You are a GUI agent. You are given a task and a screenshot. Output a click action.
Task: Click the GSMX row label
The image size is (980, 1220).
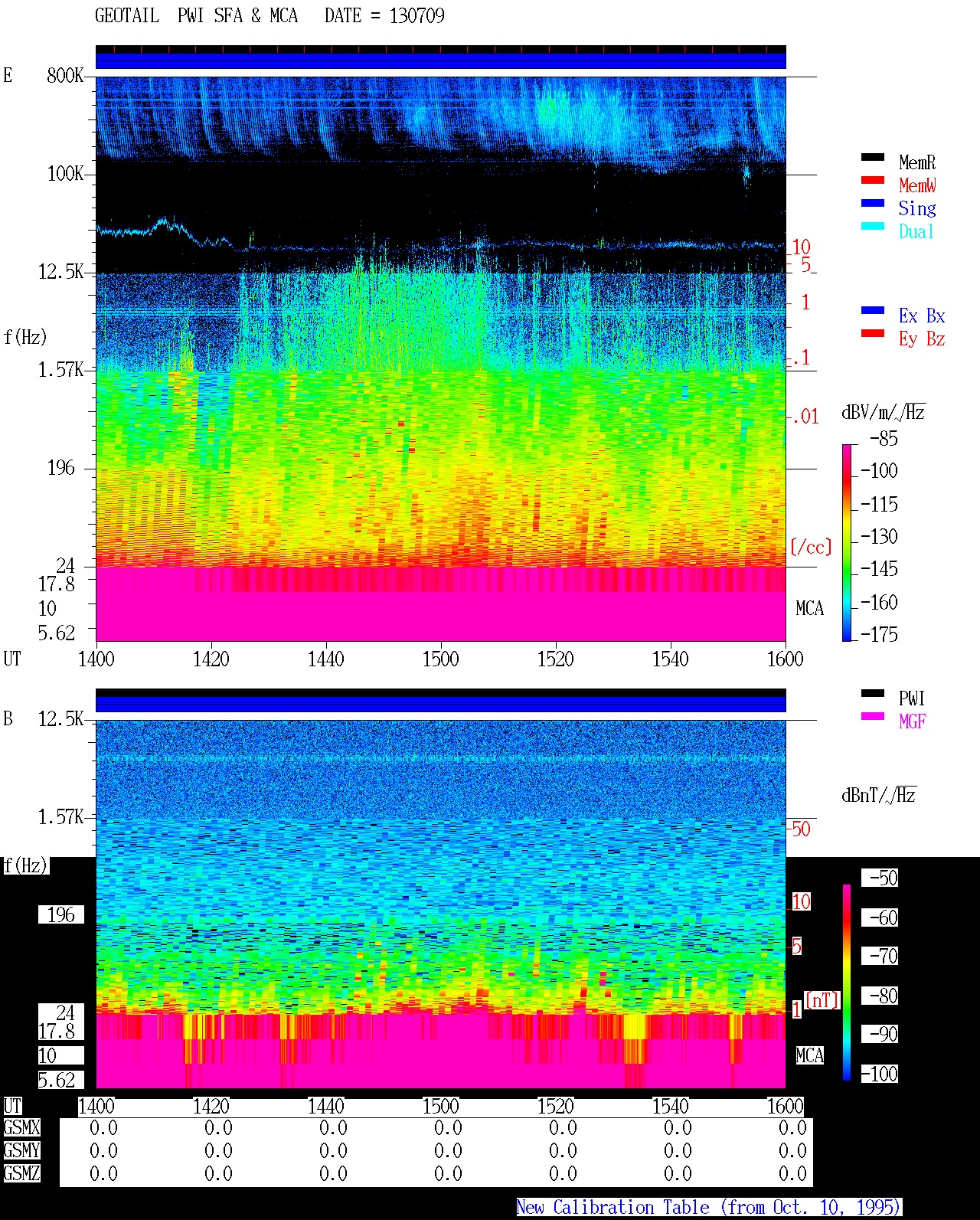tap(21, 1128)
